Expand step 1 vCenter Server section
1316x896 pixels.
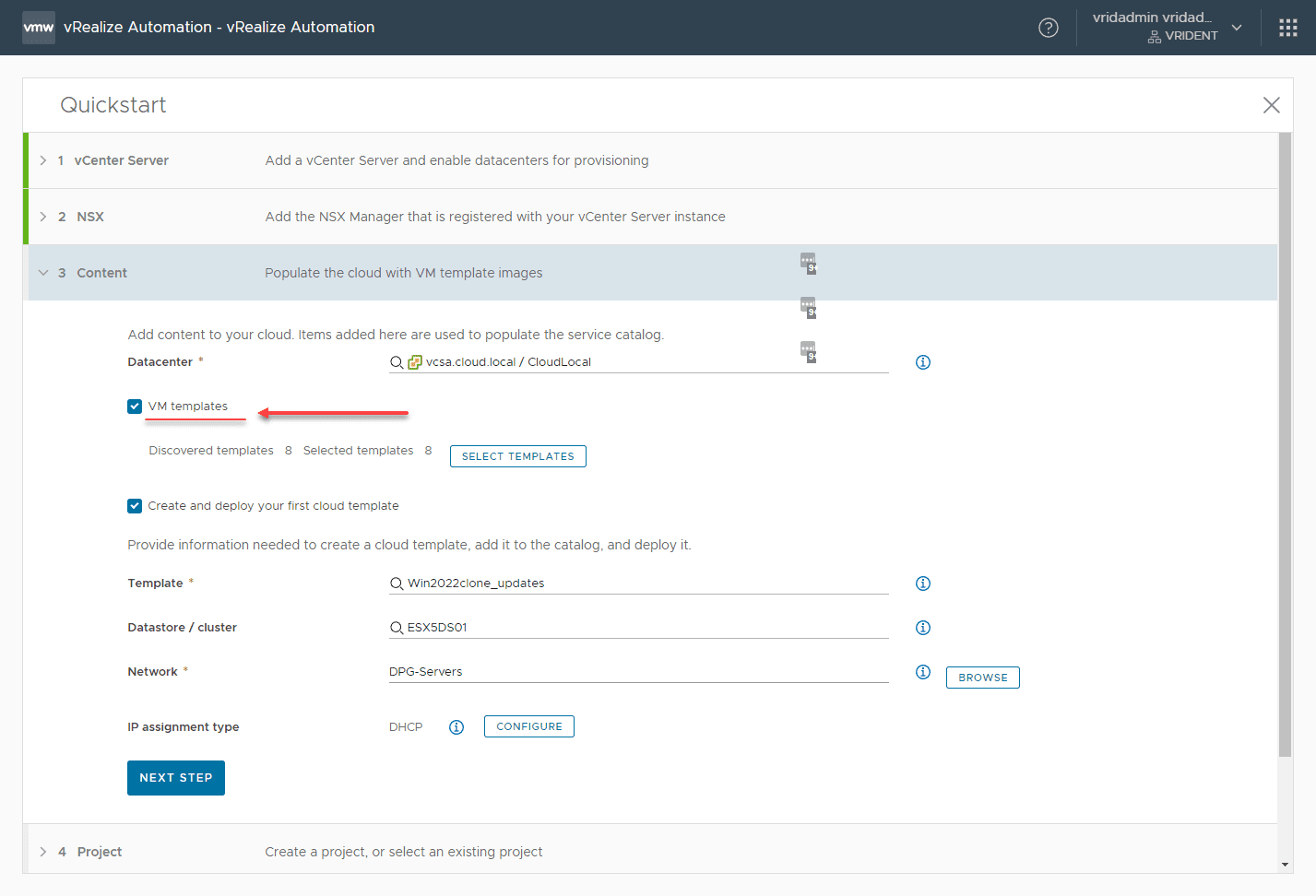43,160
